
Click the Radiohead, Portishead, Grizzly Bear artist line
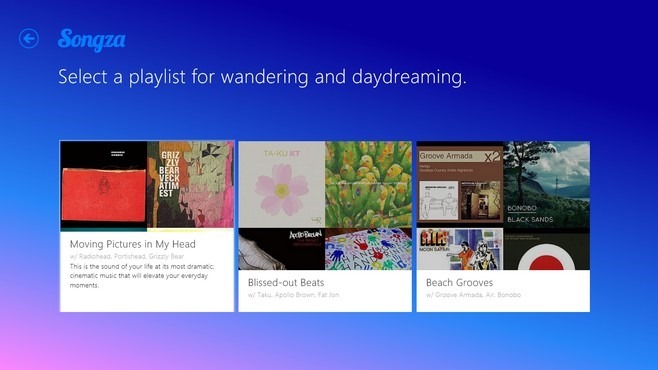(x=127, y=256)
